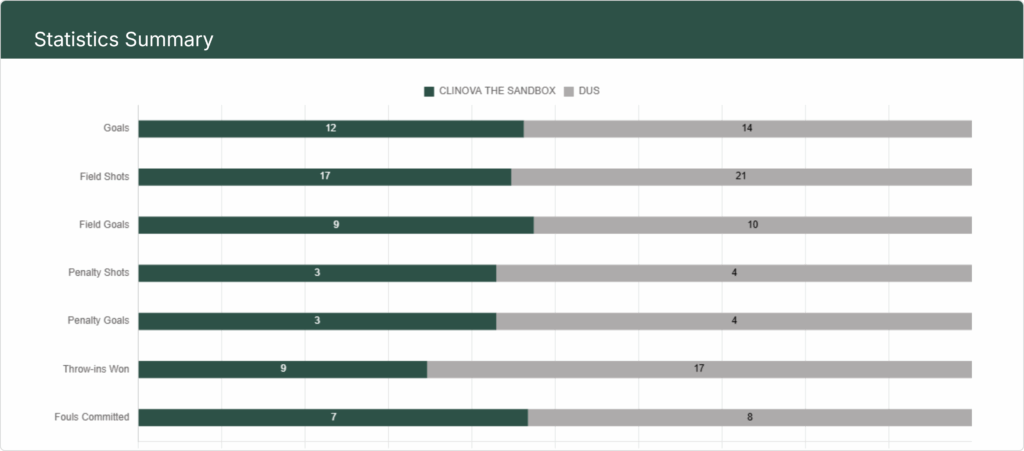
Task: Click the Statistics Summary header title
Action: click(x=123, y=40)
